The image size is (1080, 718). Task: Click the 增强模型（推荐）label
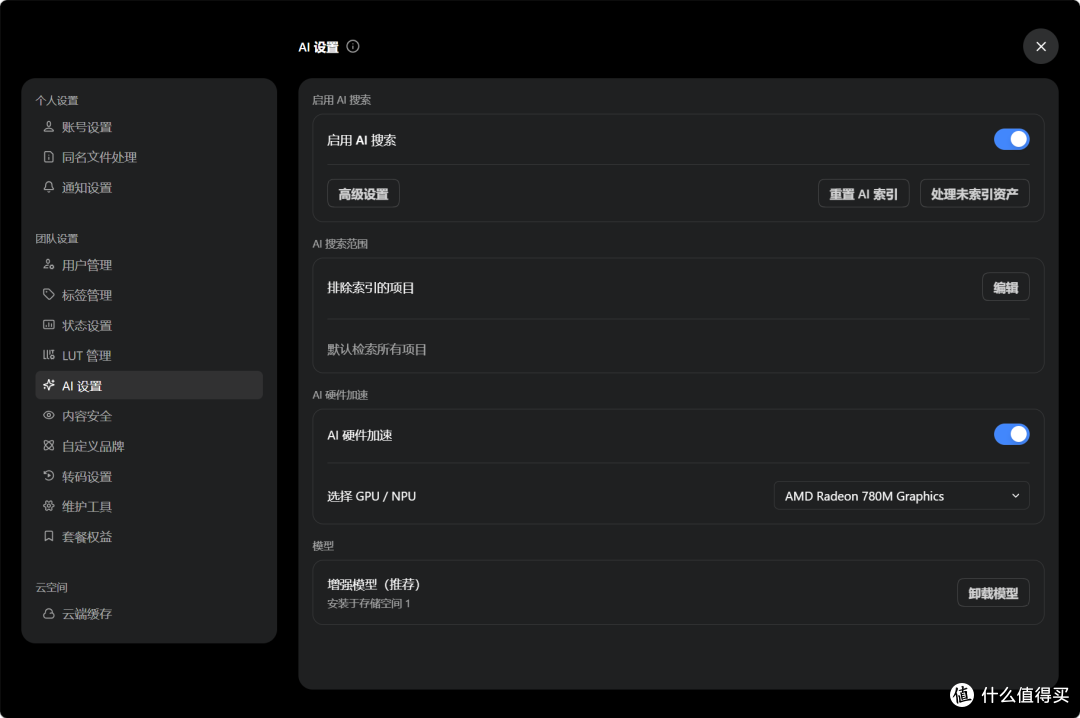(x=373, y=584)
